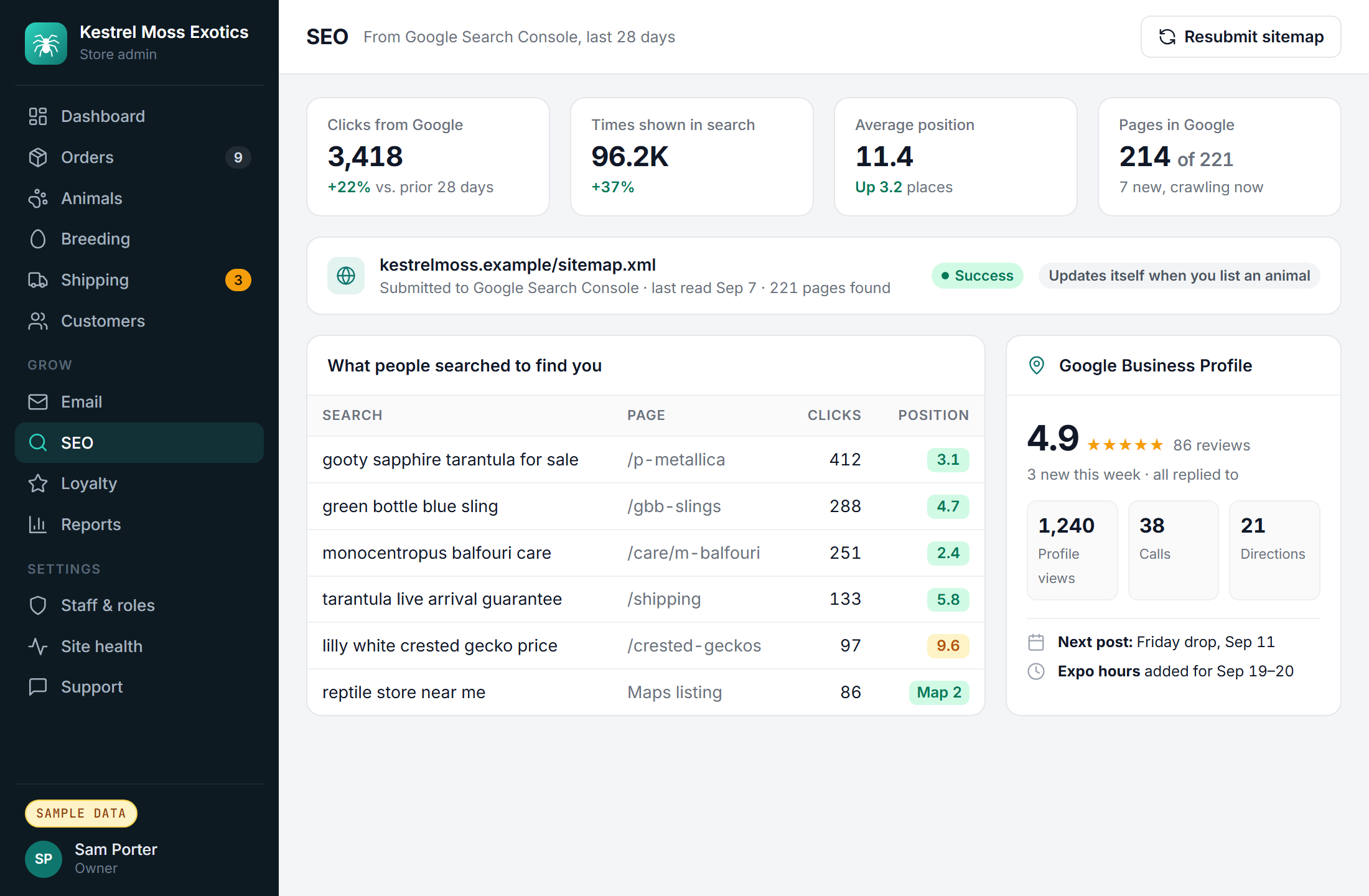1369x896 pixels.
Task: Open the Site health label
Action: click(x=101, y=646)
